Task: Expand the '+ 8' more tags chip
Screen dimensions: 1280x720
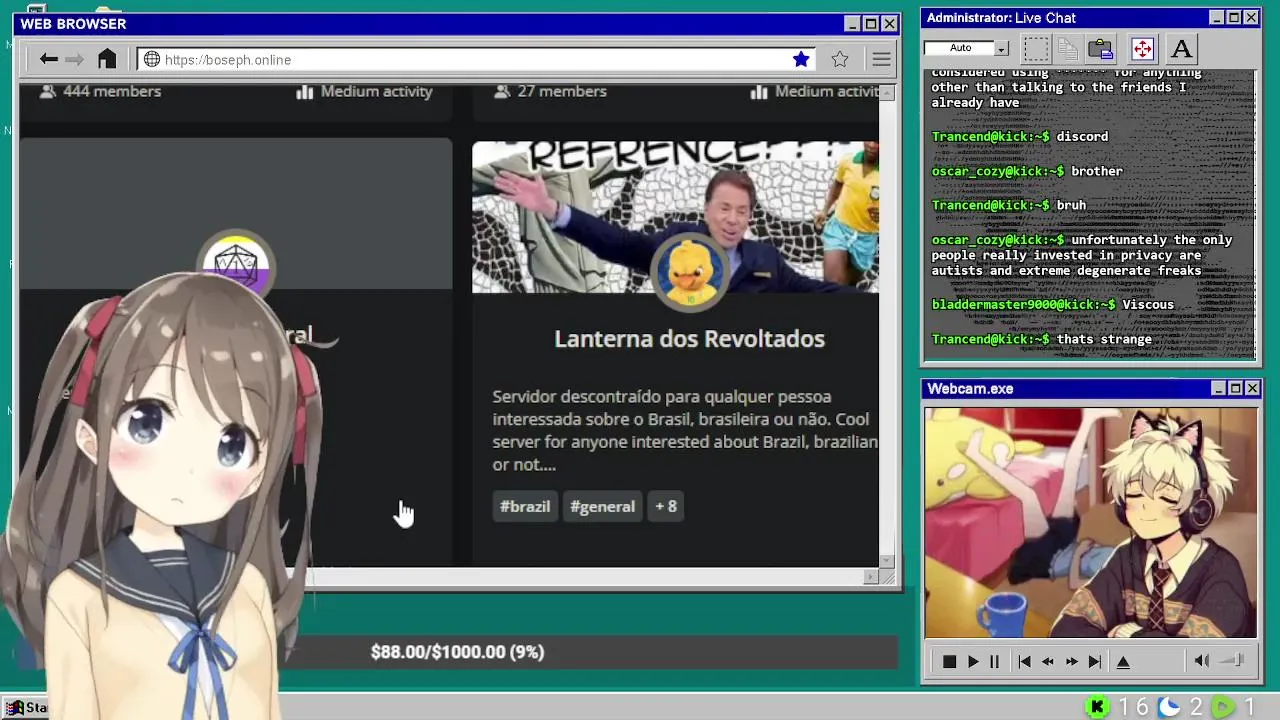Action: tap(666, 506)
